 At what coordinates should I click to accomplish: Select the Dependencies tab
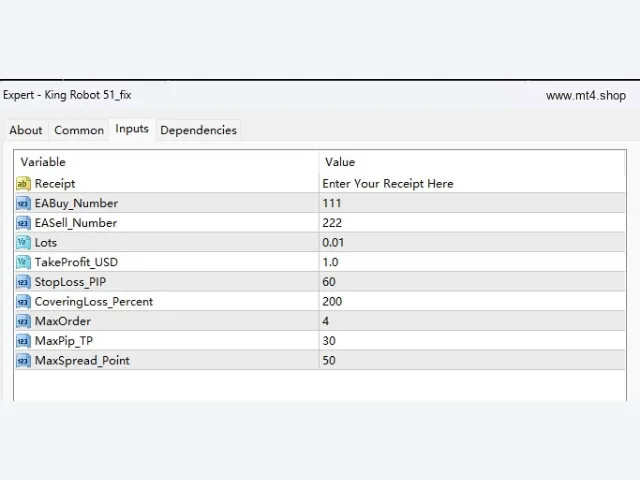(x=198, y=130)
